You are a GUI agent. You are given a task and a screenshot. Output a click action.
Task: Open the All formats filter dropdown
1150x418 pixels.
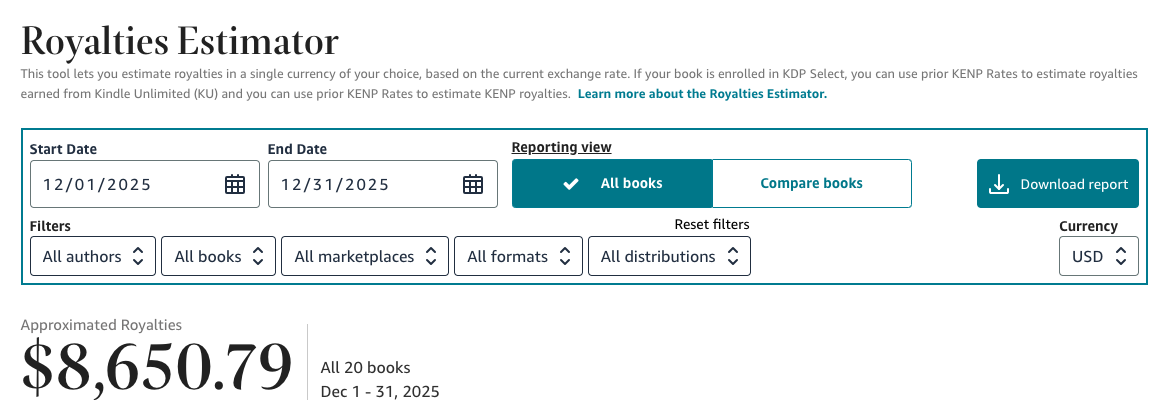click(518, 257)
